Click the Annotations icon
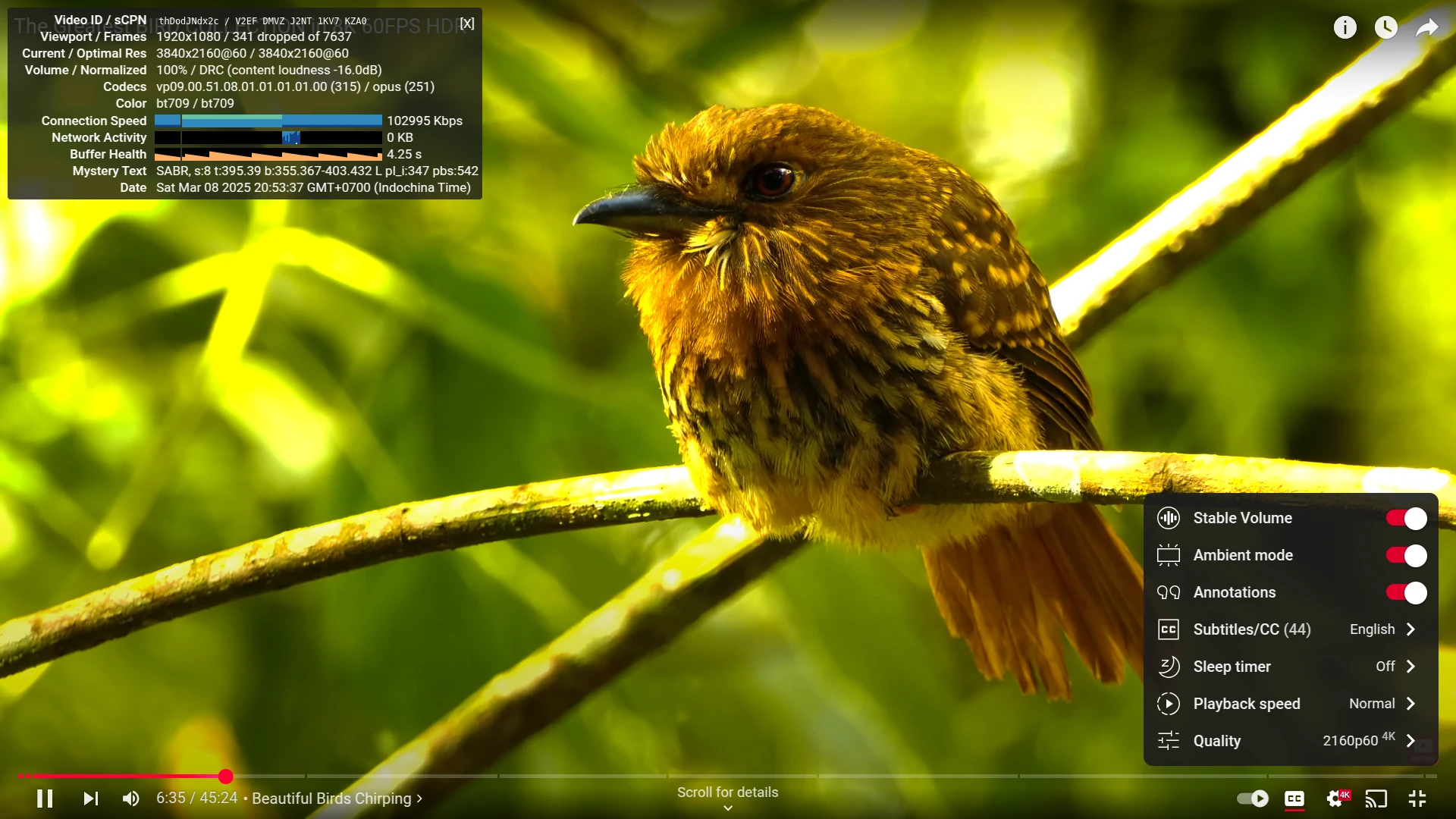Viewport: 1456px width, 819px height. tap(1169, 592)
